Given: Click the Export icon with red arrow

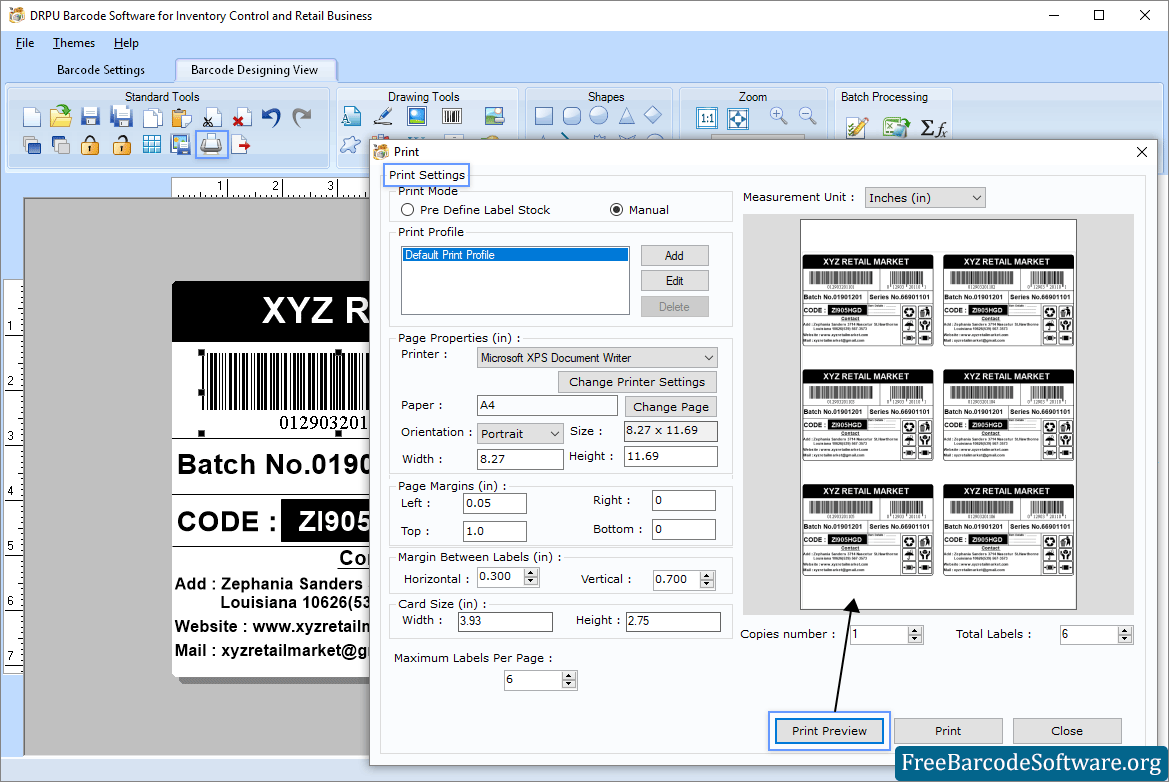Looking at the screenshot, I should tap(241, 145).
